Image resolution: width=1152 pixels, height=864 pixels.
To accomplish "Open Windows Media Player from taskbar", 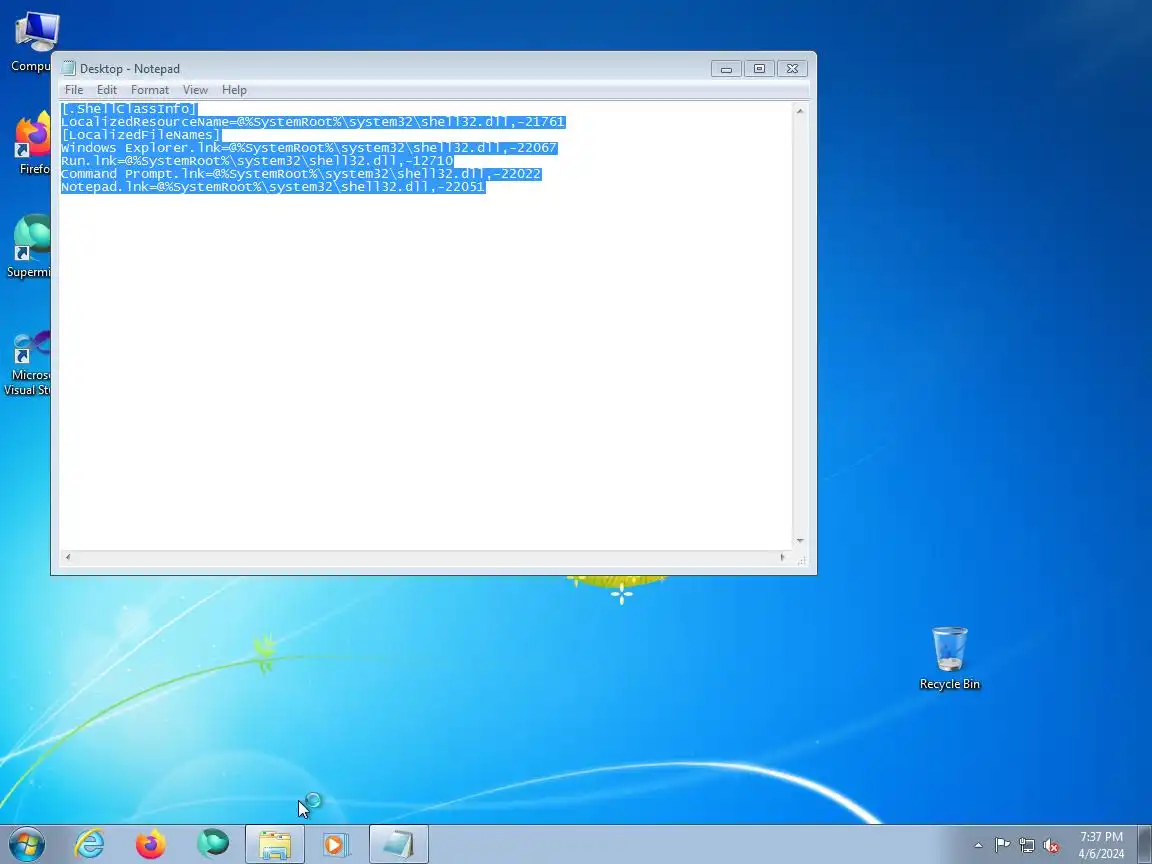I will coord(336,844).
